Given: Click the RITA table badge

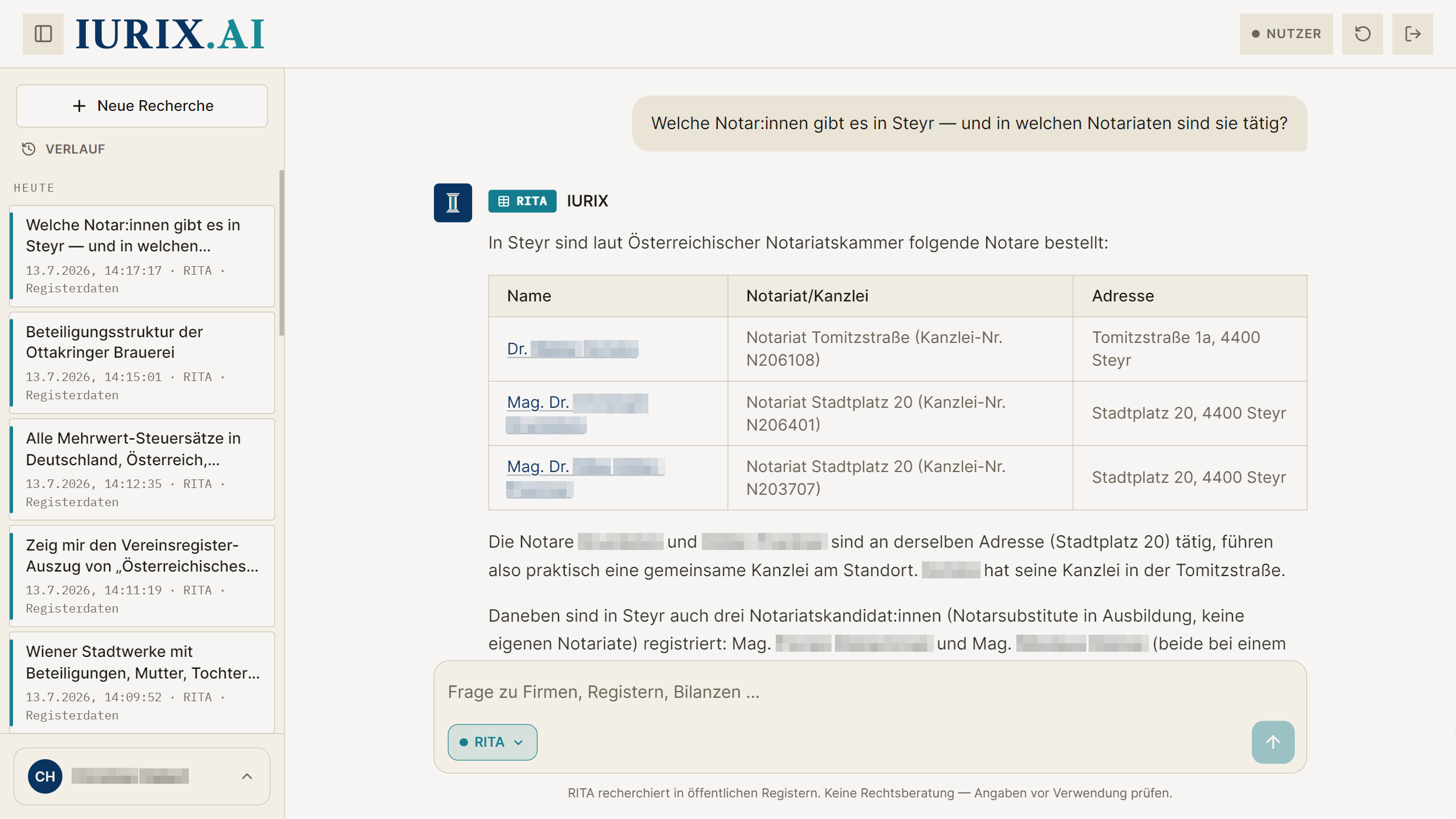Looking at the screenshot, I should coord(522,201).
